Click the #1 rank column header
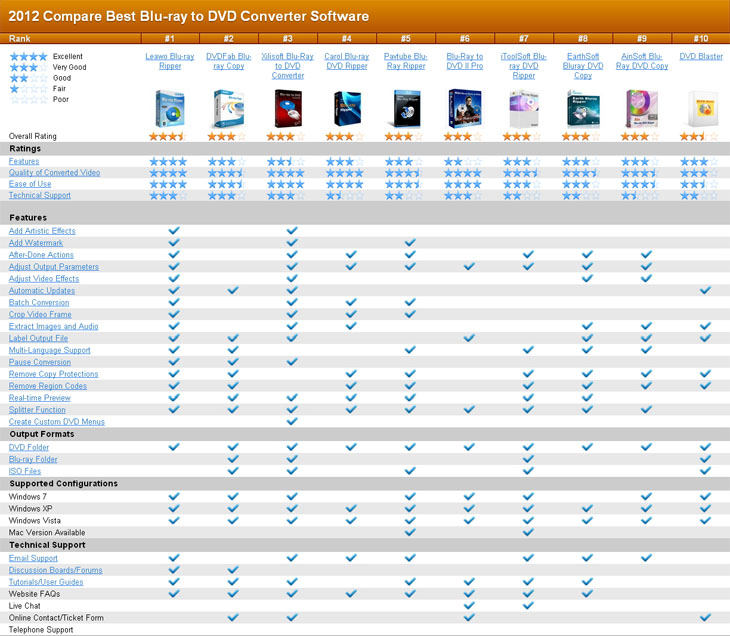 click(x=170, y=38)
